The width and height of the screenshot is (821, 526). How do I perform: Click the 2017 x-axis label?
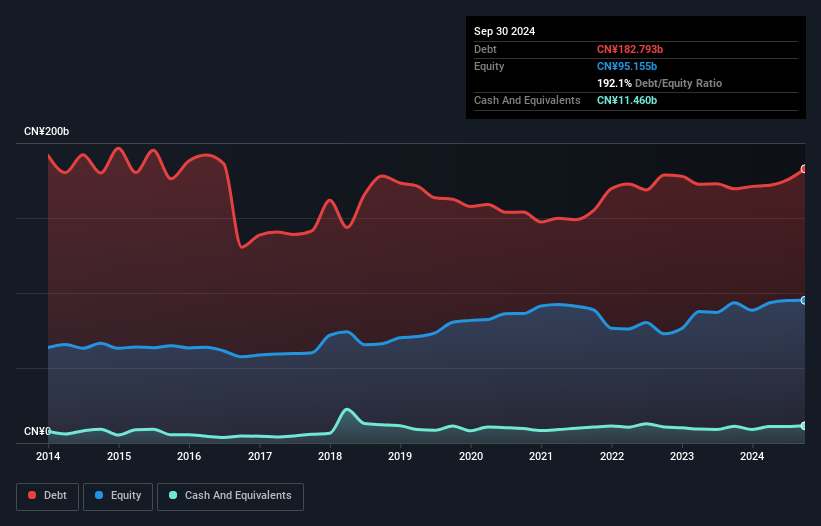[260, 456]
